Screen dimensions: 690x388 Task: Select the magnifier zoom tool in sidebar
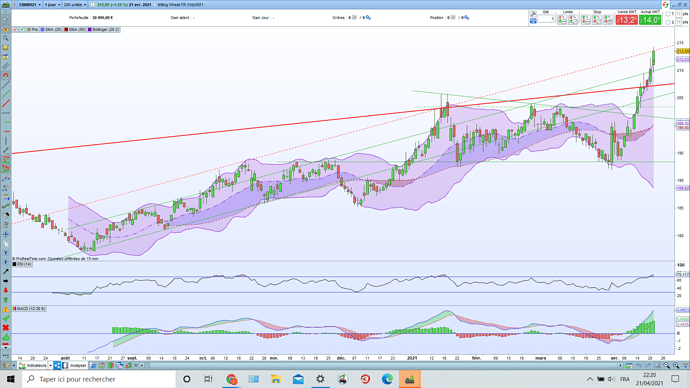6,38
